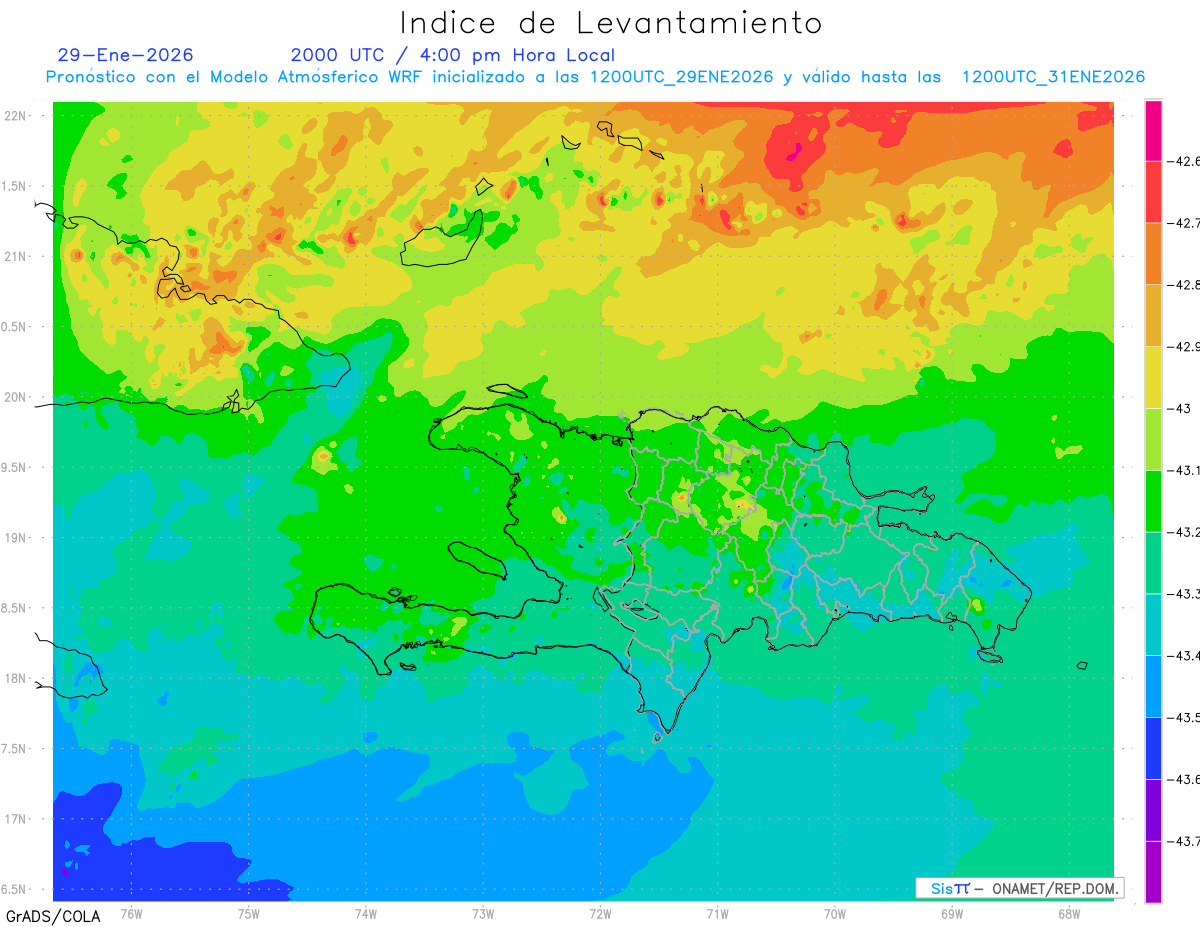
Task: Click '2000 UTC / 4:00 pm Hora Local' text
Action: point(453,55)
